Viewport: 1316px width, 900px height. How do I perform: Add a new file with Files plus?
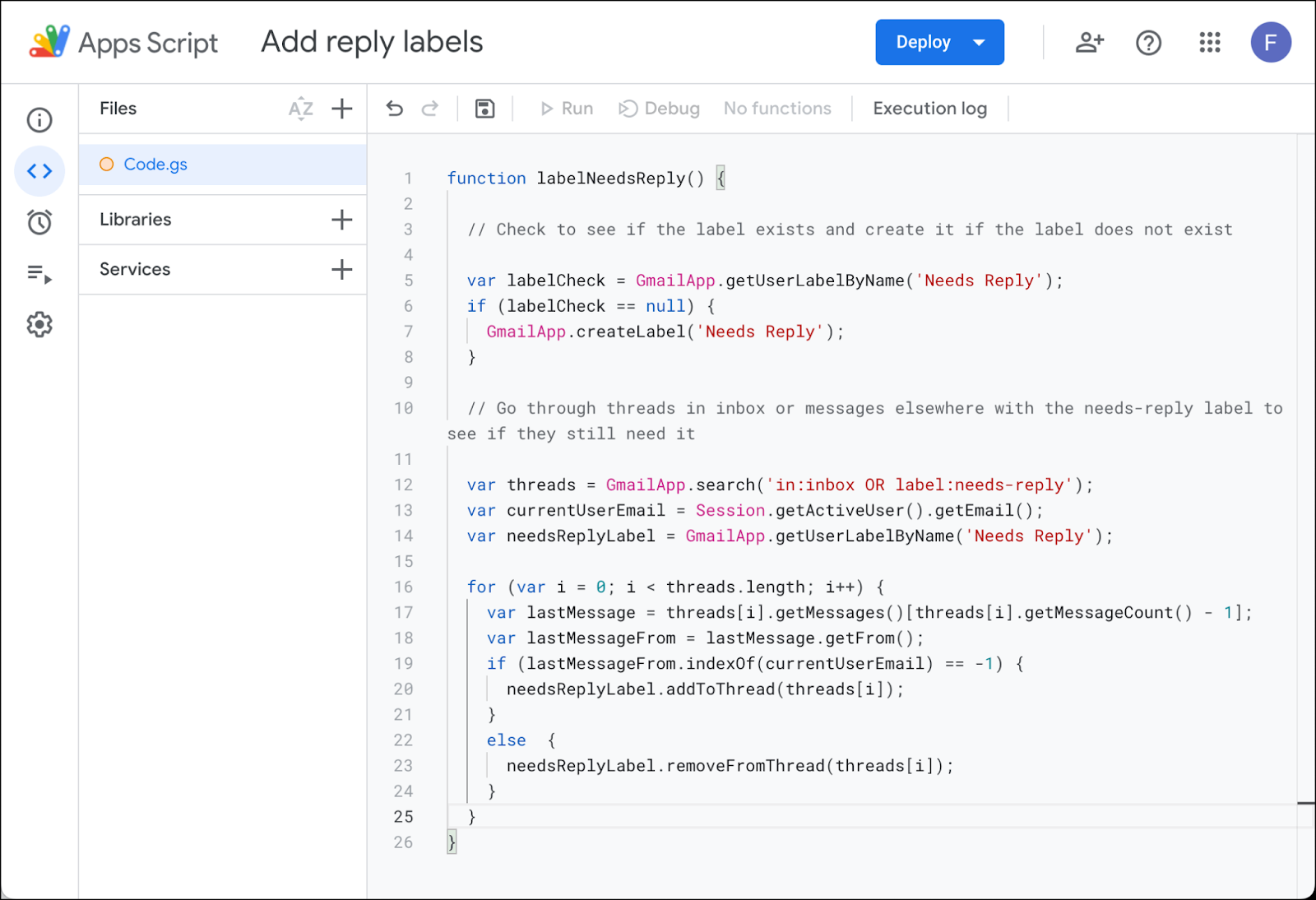[x=341, y=109]
